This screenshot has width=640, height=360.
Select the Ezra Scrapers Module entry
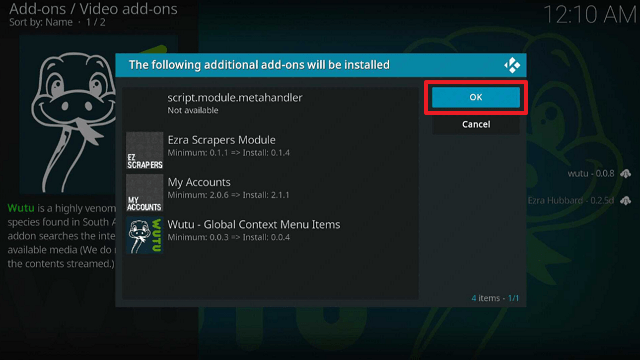point(271,150)
